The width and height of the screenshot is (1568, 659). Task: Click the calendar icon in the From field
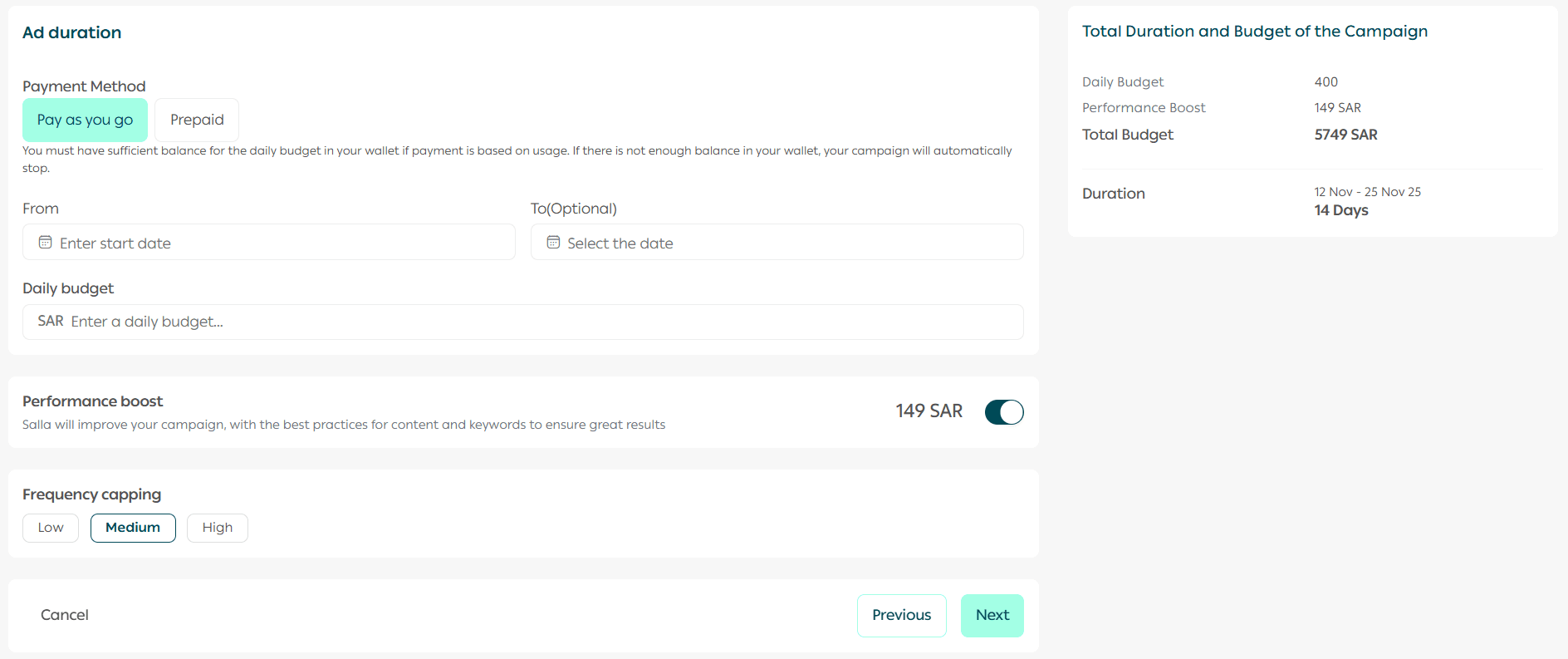click(46, 243)
